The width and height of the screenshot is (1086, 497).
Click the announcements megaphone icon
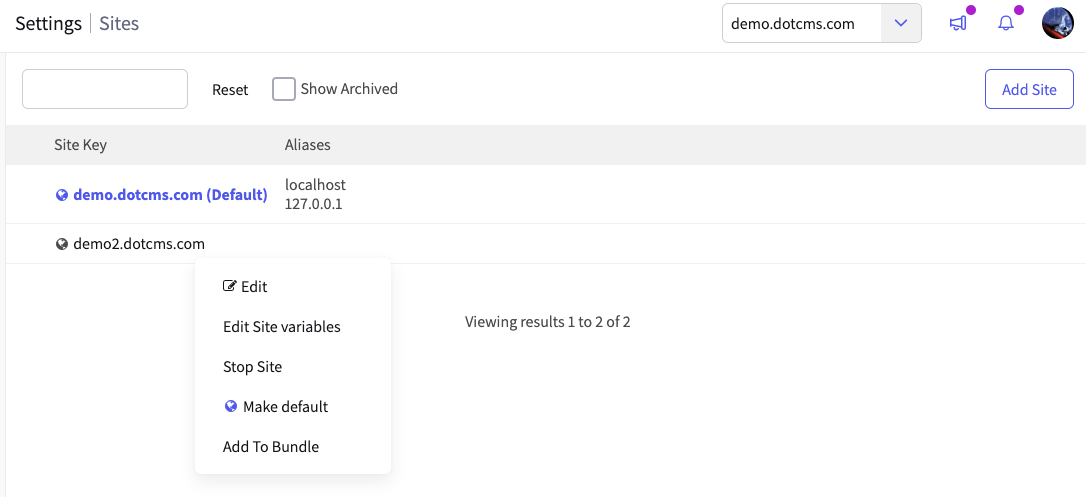pos(958,24)
